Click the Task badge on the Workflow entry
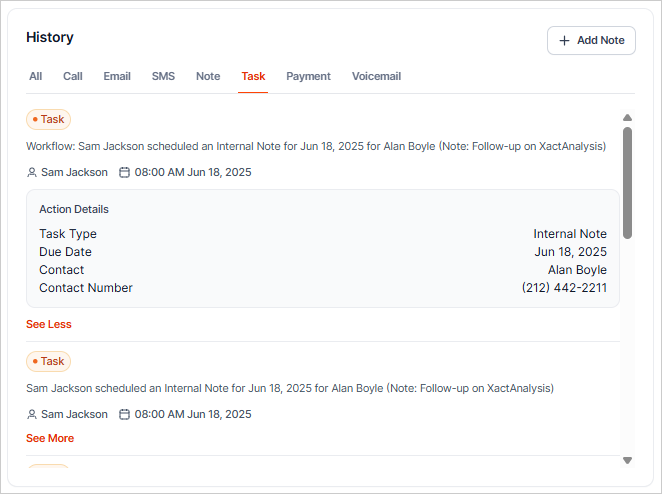 pyautogui.click(x=48, y=119)
